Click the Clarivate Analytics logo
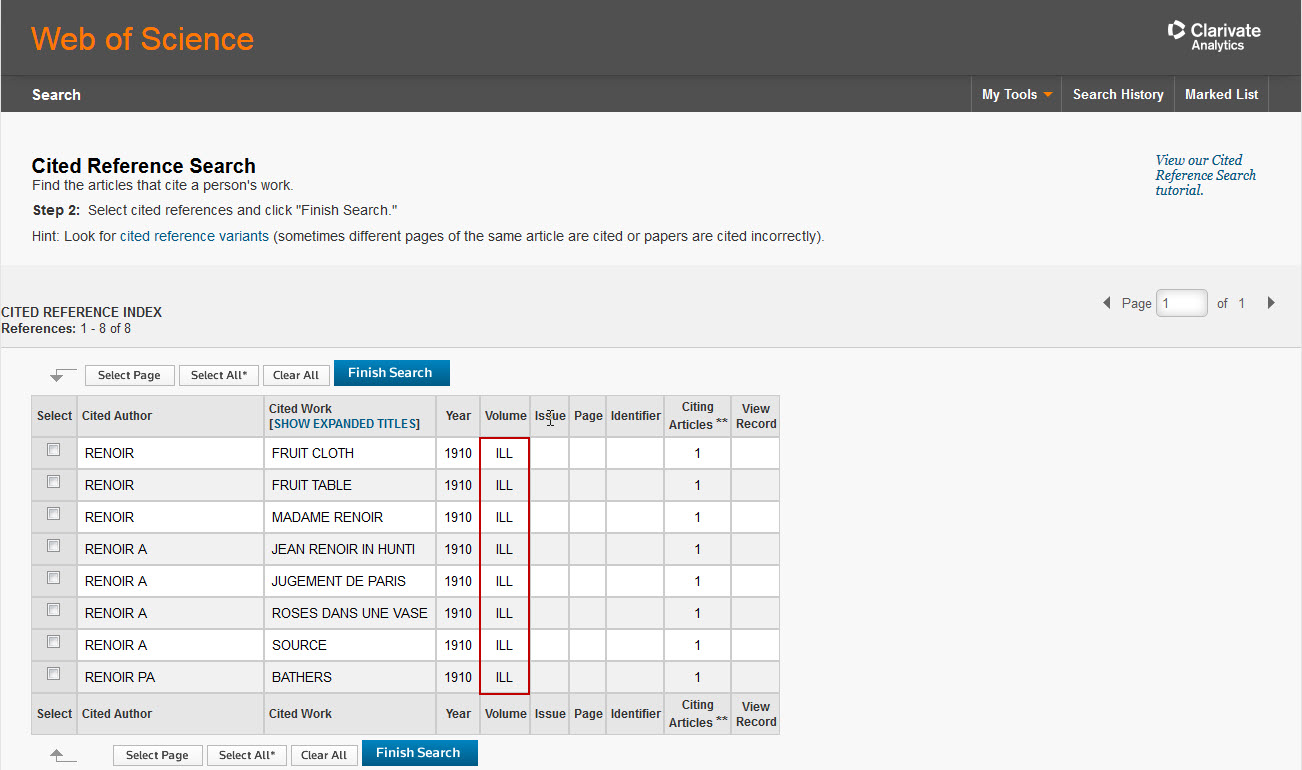1302x770 pixels. pos(1214,36)
